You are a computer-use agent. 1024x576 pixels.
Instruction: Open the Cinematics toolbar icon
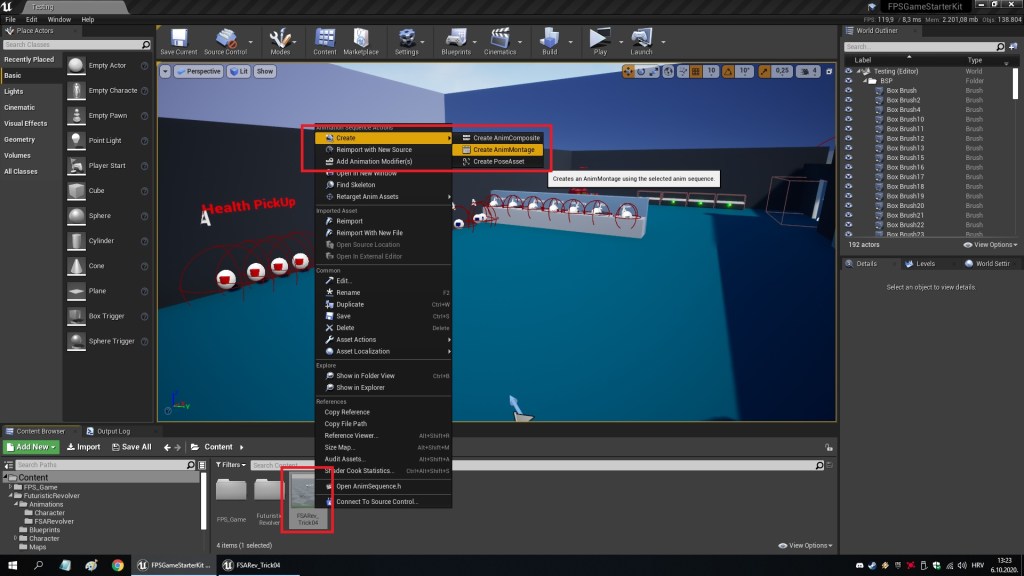(499, 40)
